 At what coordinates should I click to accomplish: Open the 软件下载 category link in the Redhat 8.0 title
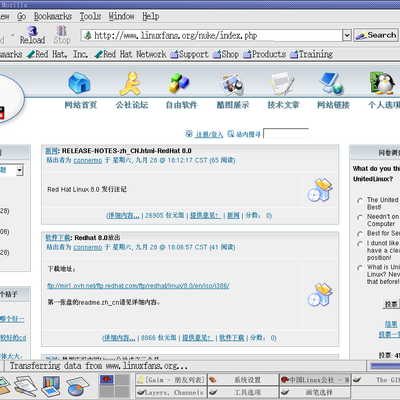point(58,238)
